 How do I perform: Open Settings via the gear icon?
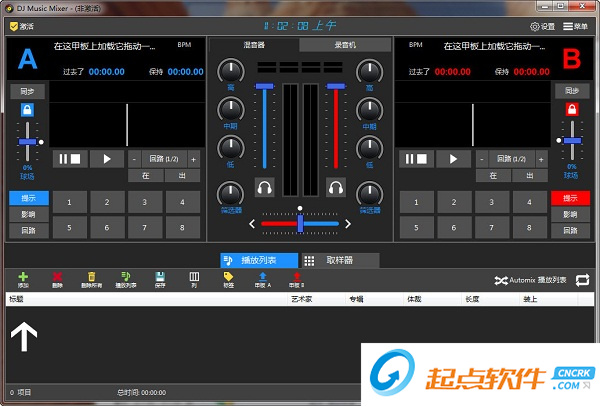point(543,26)
